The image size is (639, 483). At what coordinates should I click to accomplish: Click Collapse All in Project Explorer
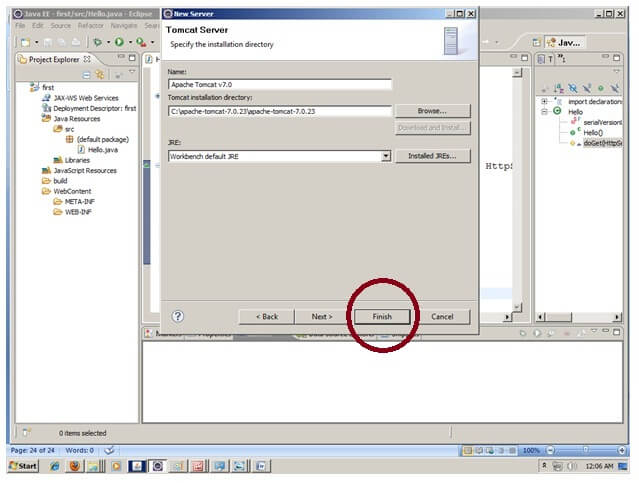86,75
